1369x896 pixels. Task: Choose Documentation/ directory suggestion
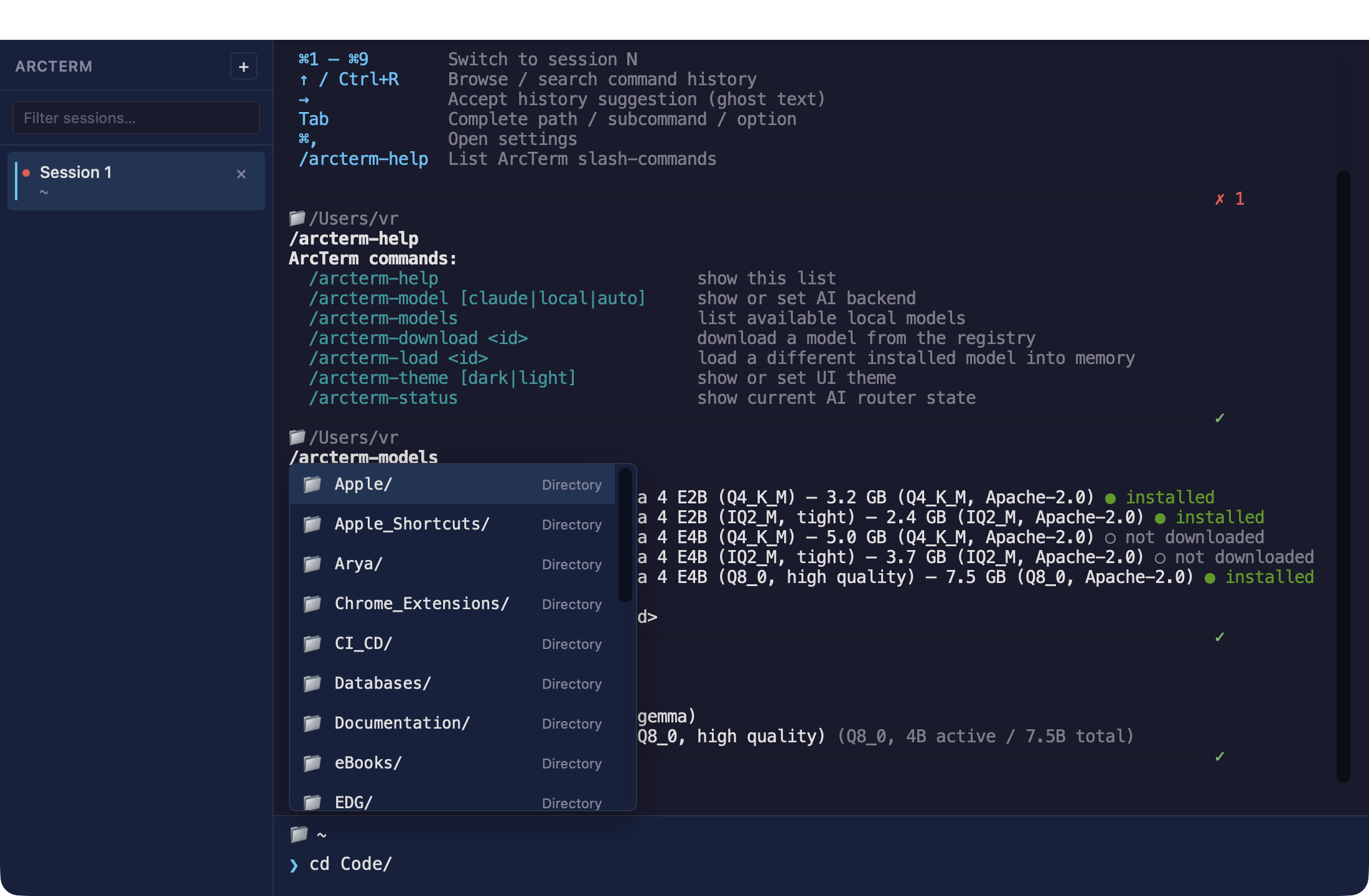(x=452, y=723)
